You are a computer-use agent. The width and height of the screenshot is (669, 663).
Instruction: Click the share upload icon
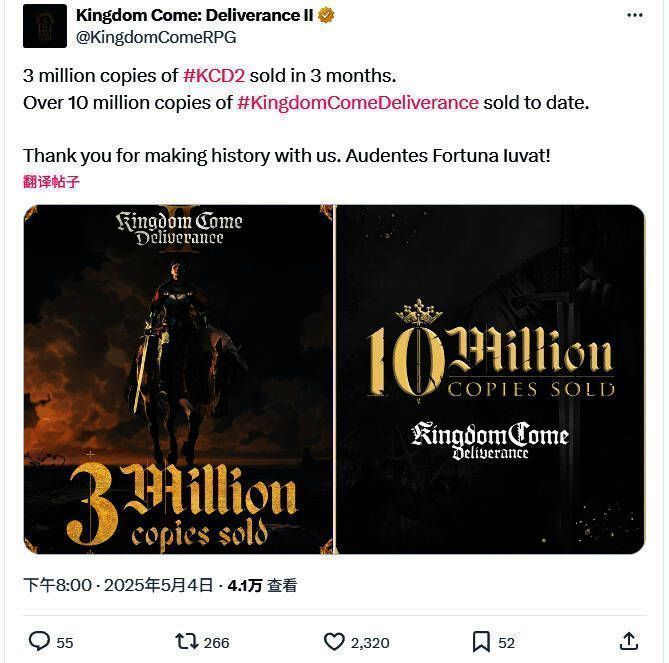click(628, 641)
